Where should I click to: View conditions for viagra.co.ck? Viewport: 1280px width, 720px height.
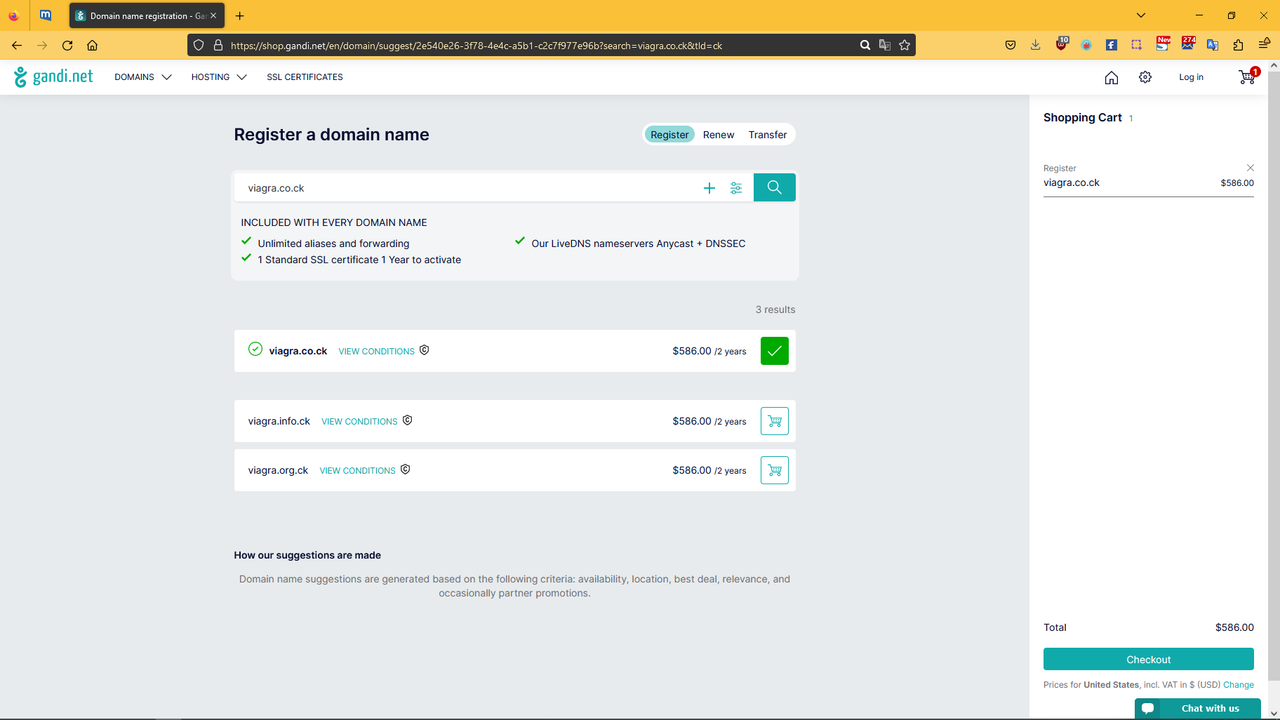[376, 351]
